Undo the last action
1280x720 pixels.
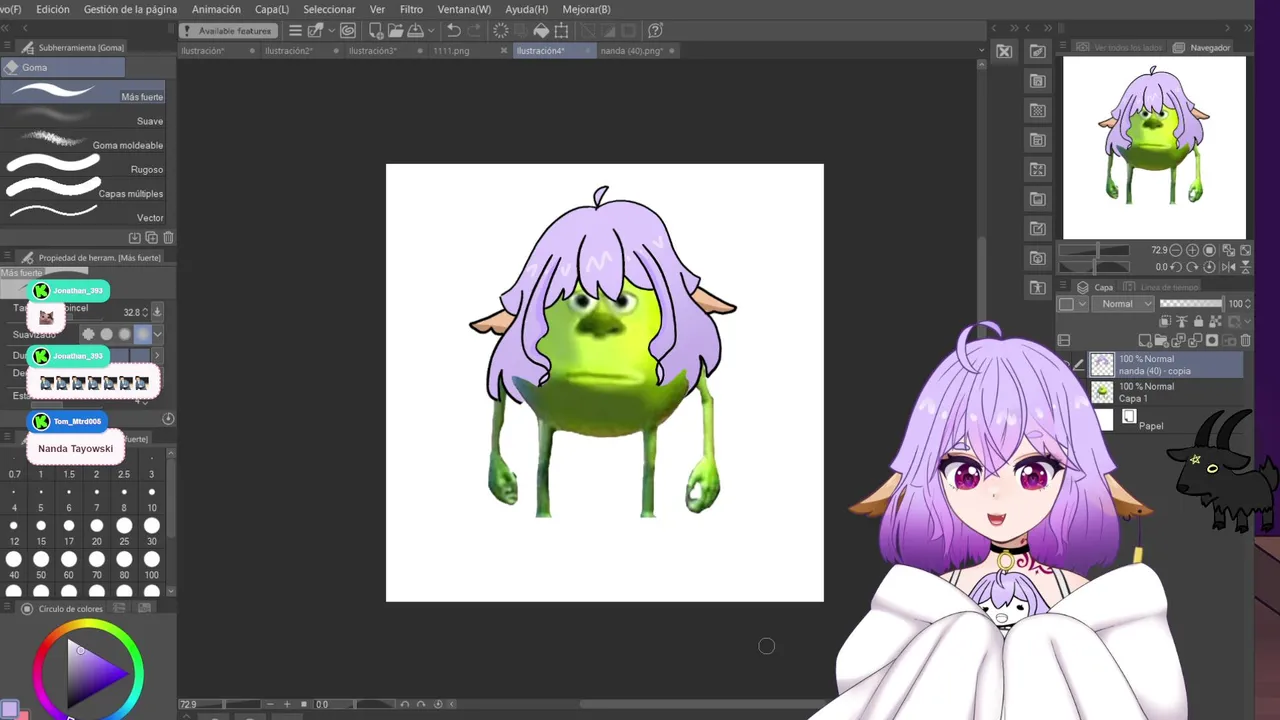pos(453,31)
